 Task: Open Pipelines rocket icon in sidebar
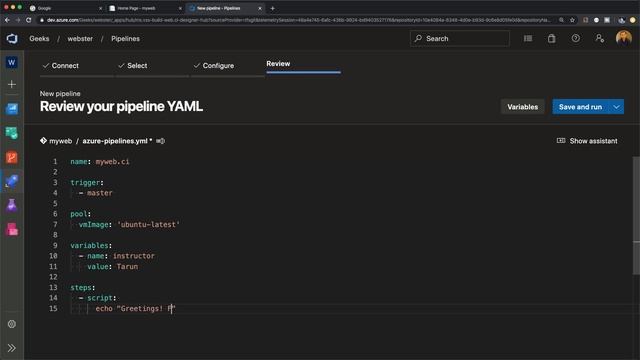(x=12, y=181)
